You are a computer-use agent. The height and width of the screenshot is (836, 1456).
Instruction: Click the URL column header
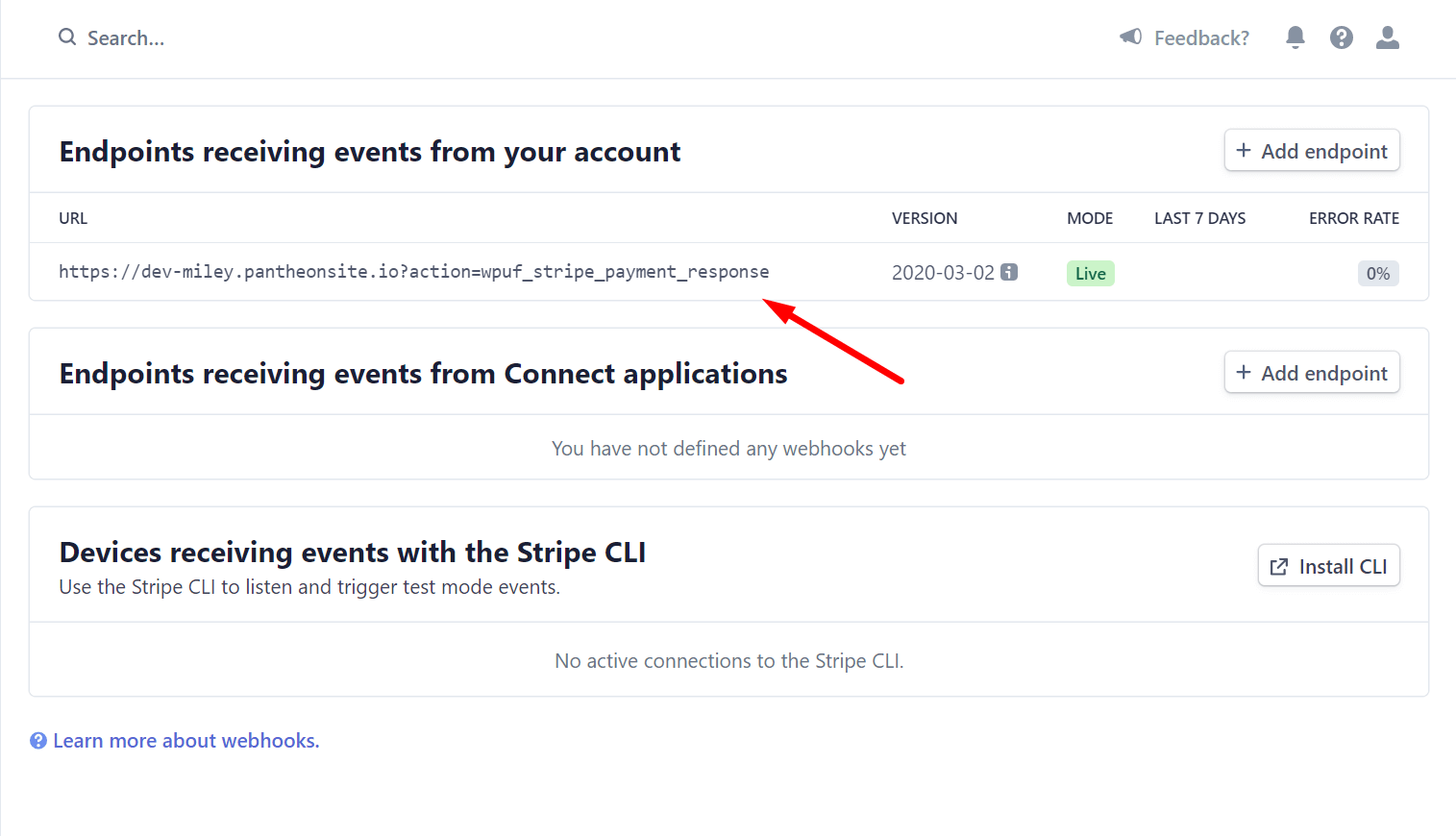[73, 218]
